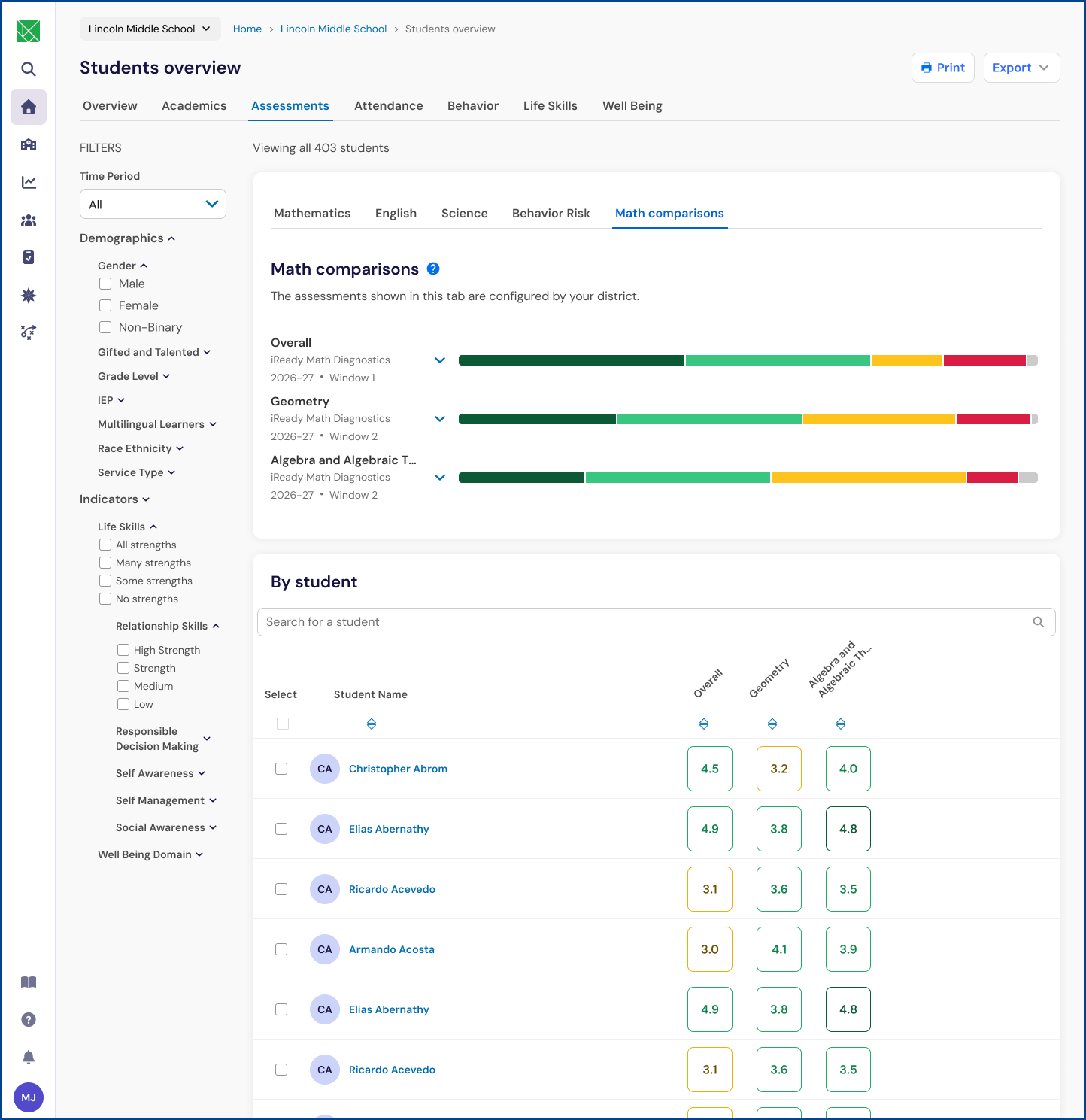Open Christopher Abrom student link
Viewport: 1086px width, 1120px height.
click(398, 769)
